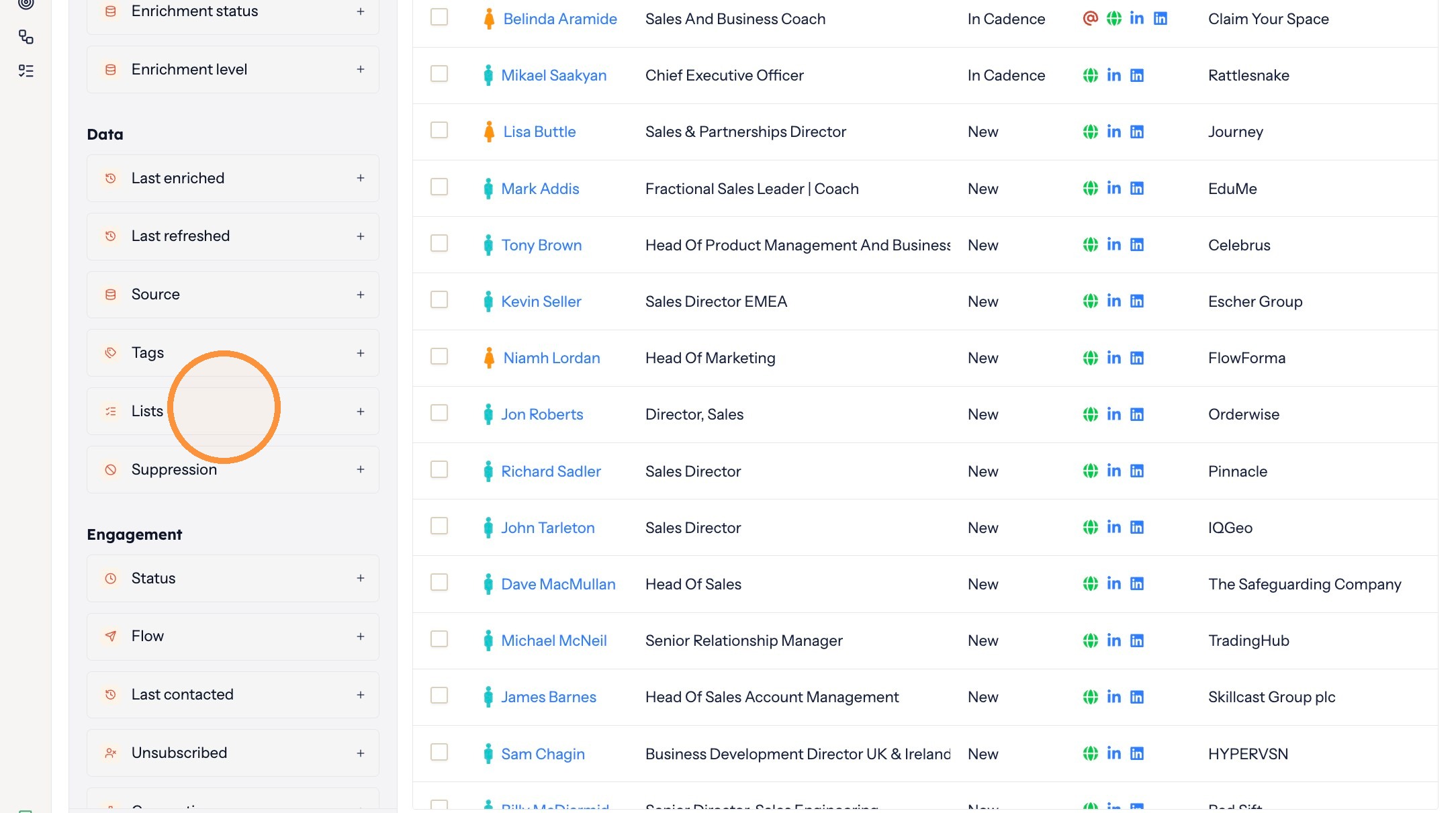Click the company LinkedIn icon for John Tarleton
The height and width of the screenshot is (813, 1456).
[x=1137, y=527]
